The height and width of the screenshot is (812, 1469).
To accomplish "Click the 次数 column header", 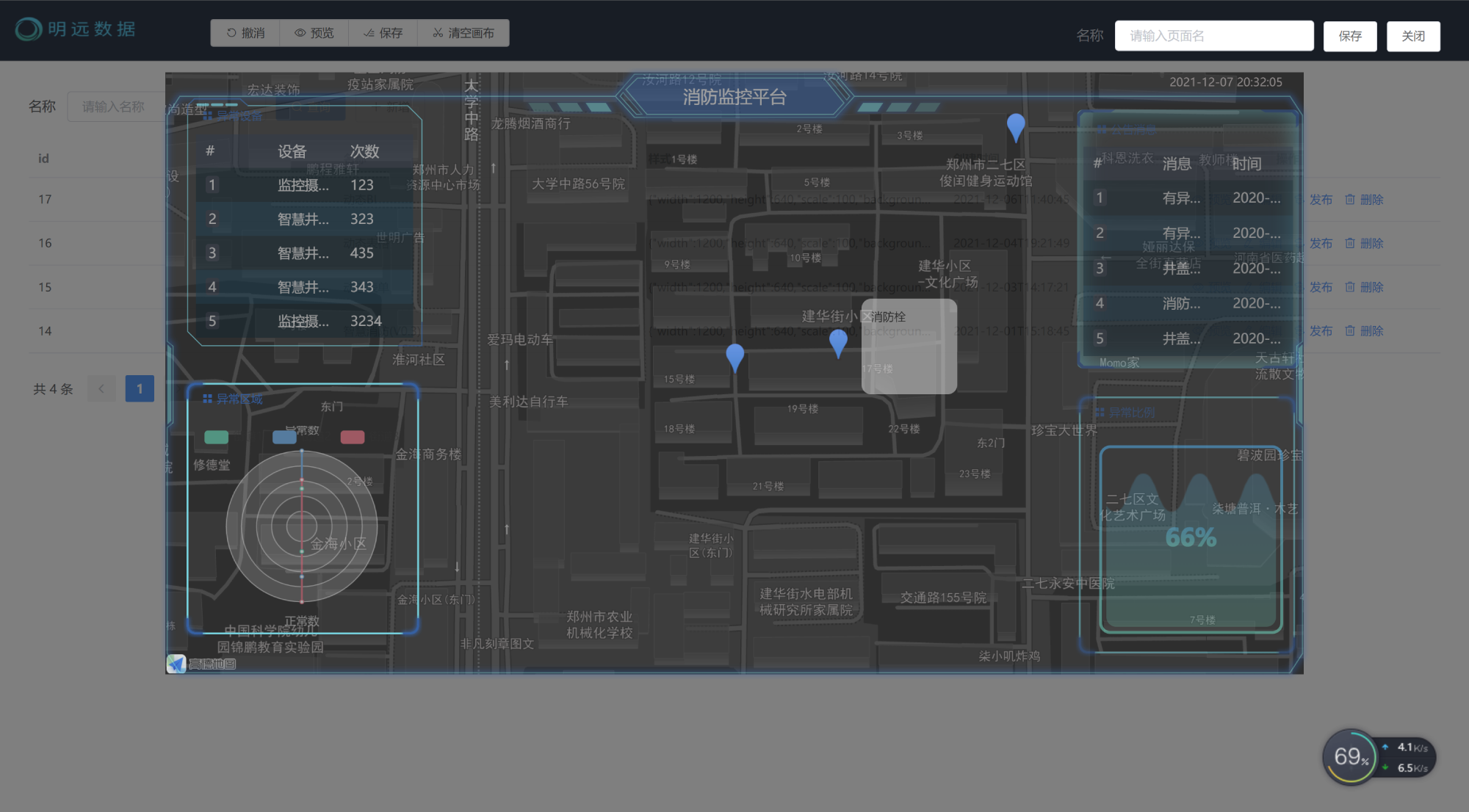I will click(x=364, y=151).
